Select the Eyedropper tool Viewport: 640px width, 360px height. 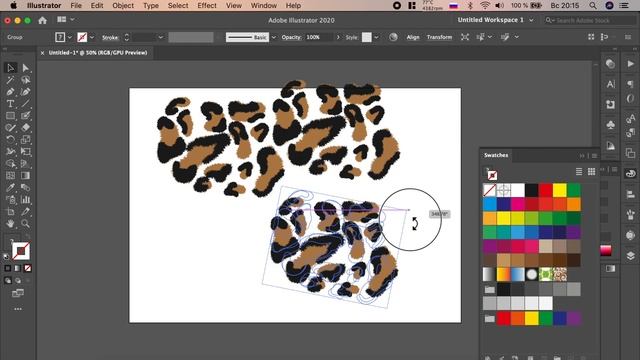[10, 187]
